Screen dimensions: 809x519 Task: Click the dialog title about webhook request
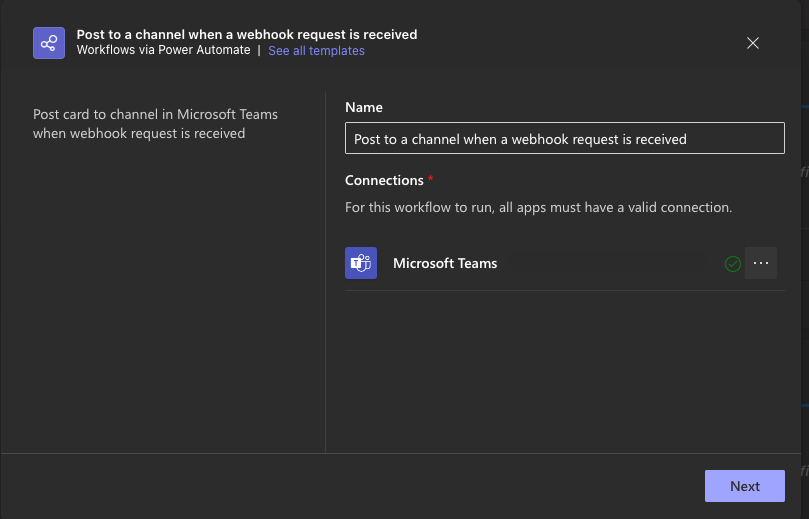[x=247, y=34]
